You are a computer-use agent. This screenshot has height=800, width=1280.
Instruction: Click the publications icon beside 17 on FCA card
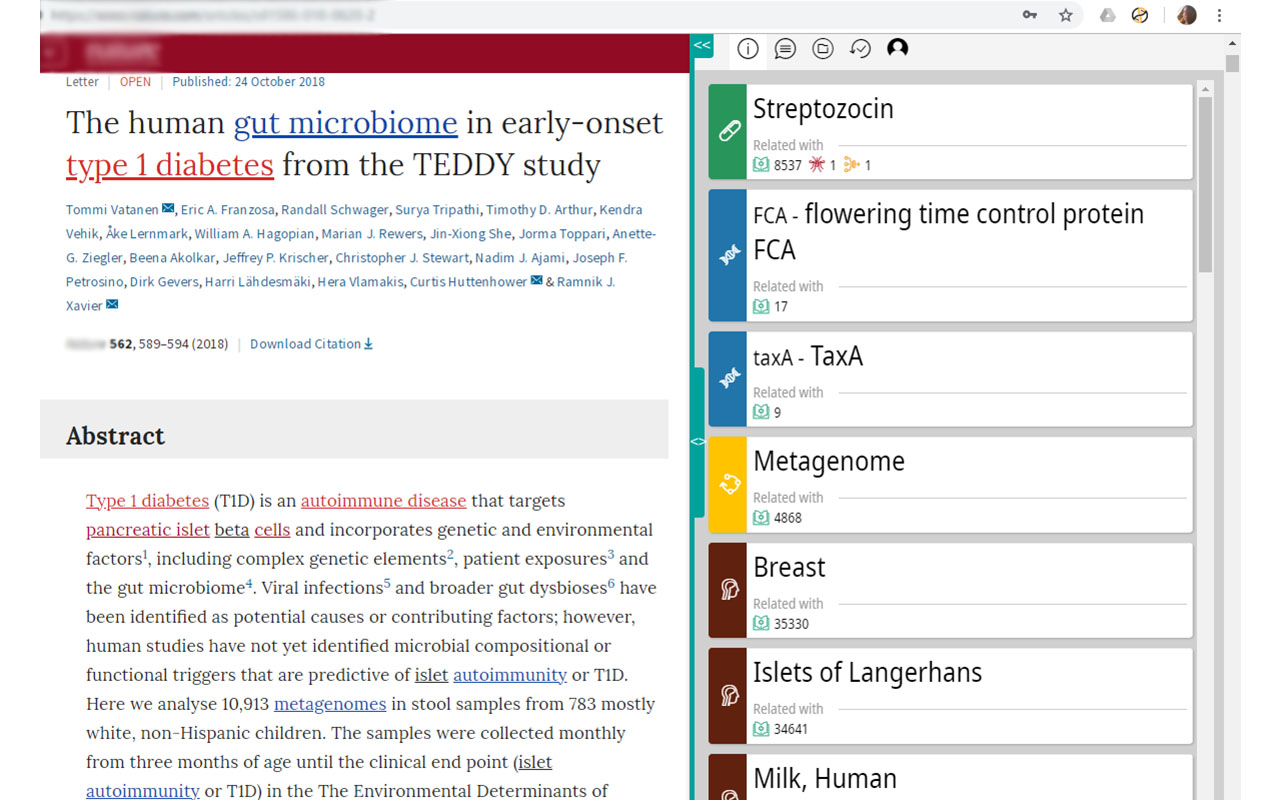tap(761, 307)
